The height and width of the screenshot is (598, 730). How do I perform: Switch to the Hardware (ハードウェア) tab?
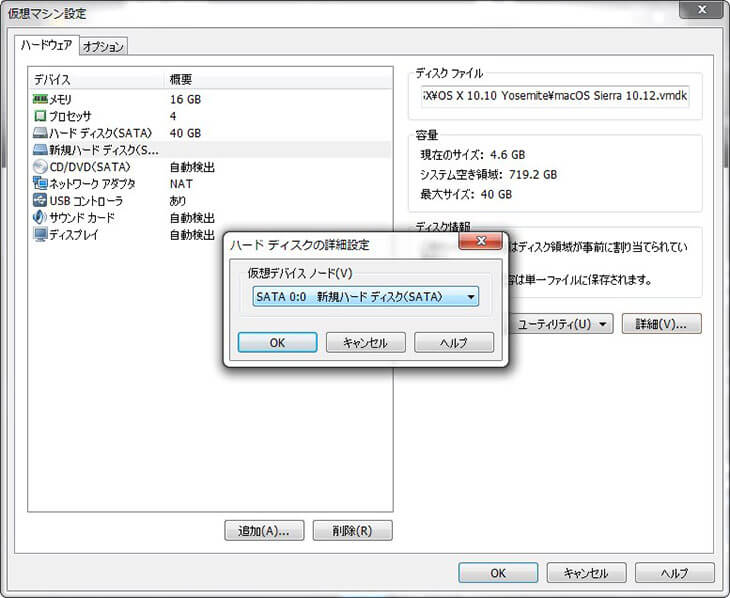click(47, 45)
